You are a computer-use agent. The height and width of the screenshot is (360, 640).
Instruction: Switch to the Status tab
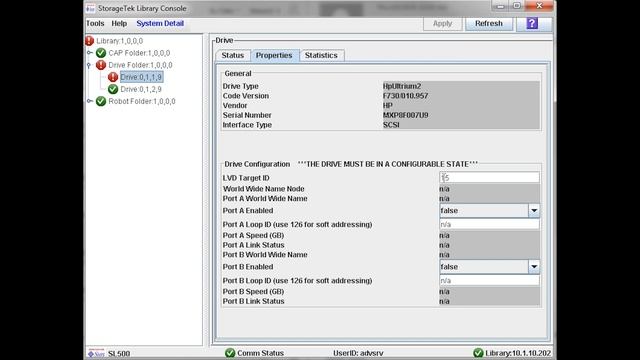coord(233,55)
